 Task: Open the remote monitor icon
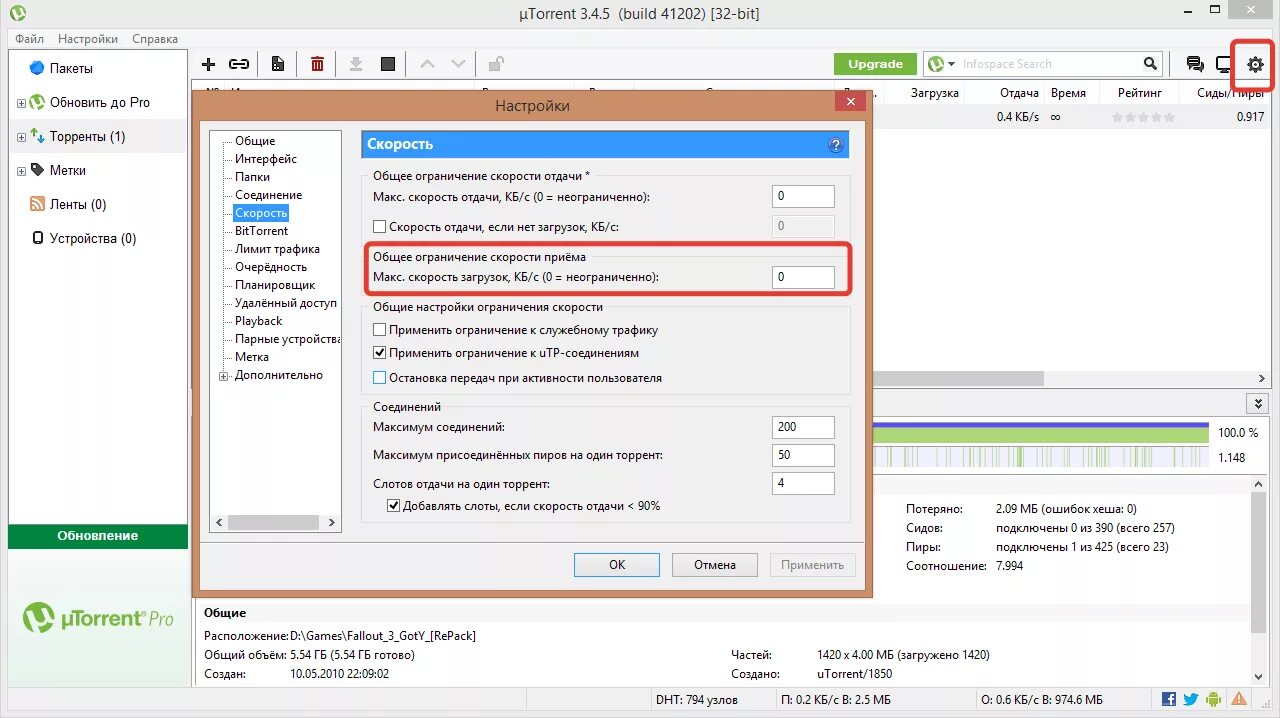click(x=1224, y=64)
